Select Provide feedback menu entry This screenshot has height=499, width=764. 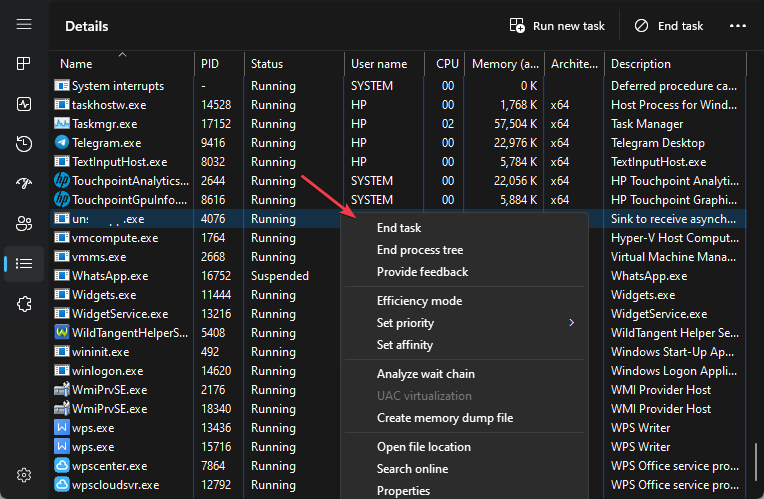(x=422, y=271)
